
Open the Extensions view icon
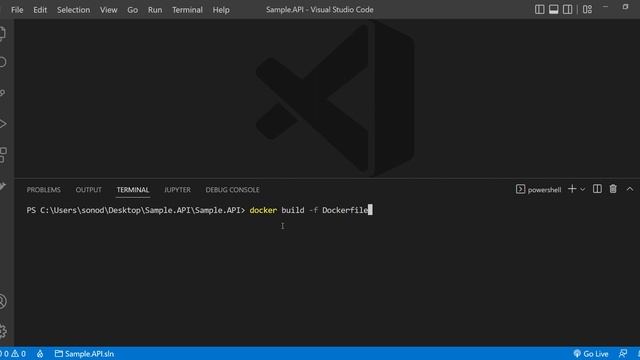3,155
